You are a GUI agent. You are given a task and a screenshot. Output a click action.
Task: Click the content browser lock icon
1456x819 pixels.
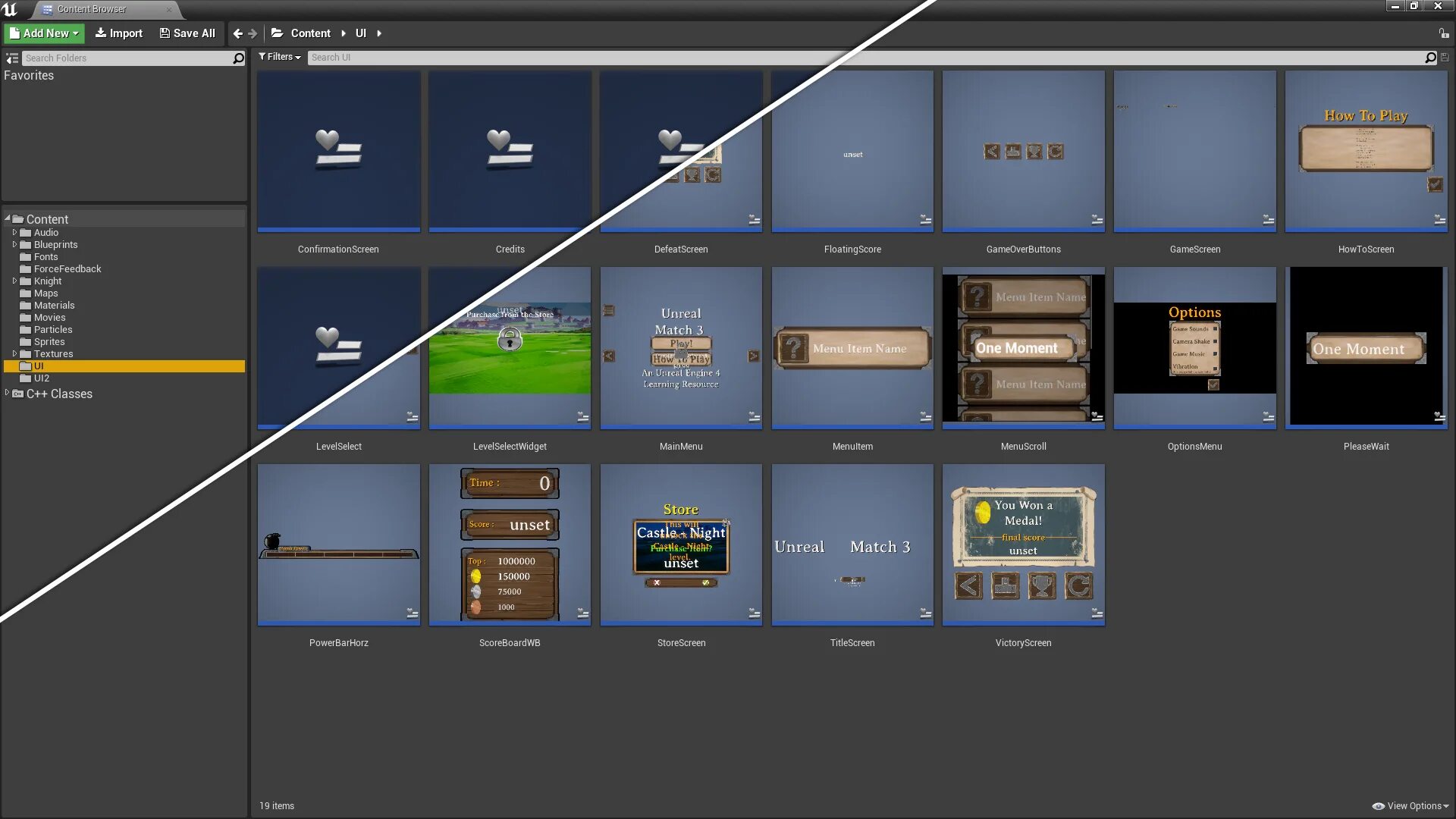click(x=1444, y=33)
